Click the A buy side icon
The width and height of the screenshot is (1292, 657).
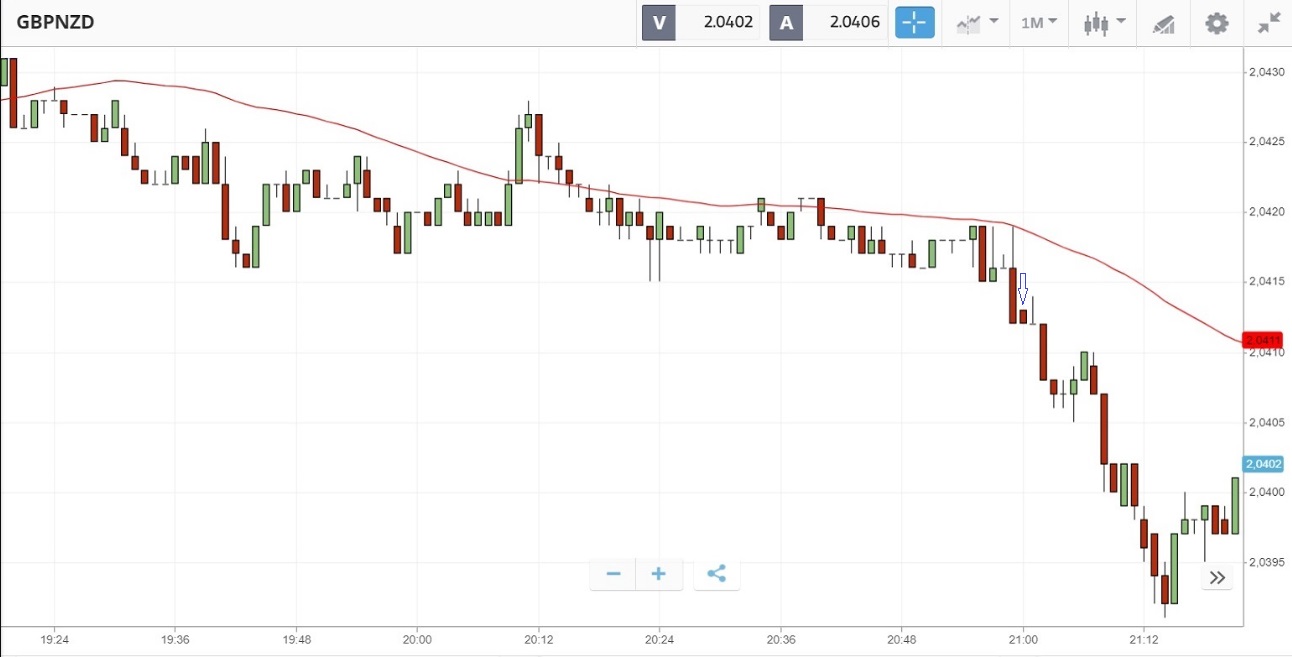tap(786, 23)
